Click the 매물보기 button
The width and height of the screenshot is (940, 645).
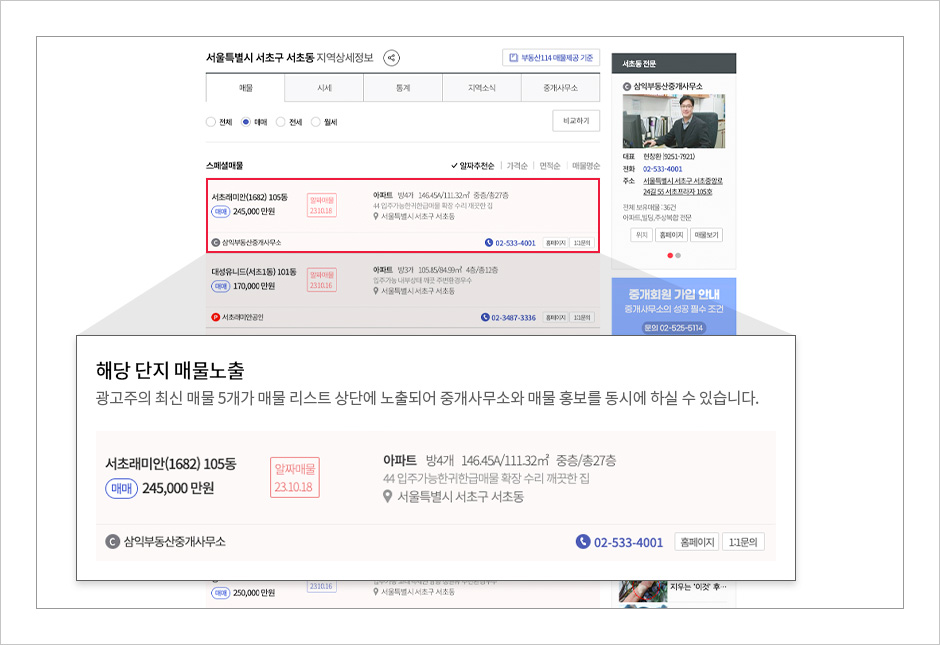coord(708,233)
